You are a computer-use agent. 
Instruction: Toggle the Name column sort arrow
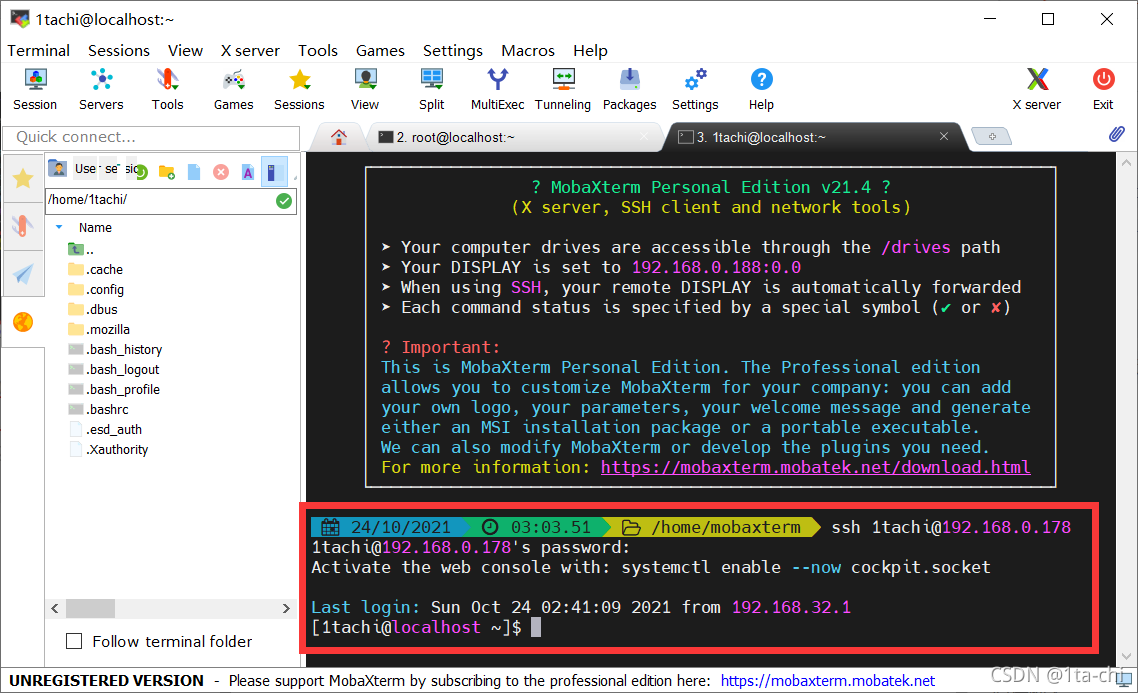60,227
